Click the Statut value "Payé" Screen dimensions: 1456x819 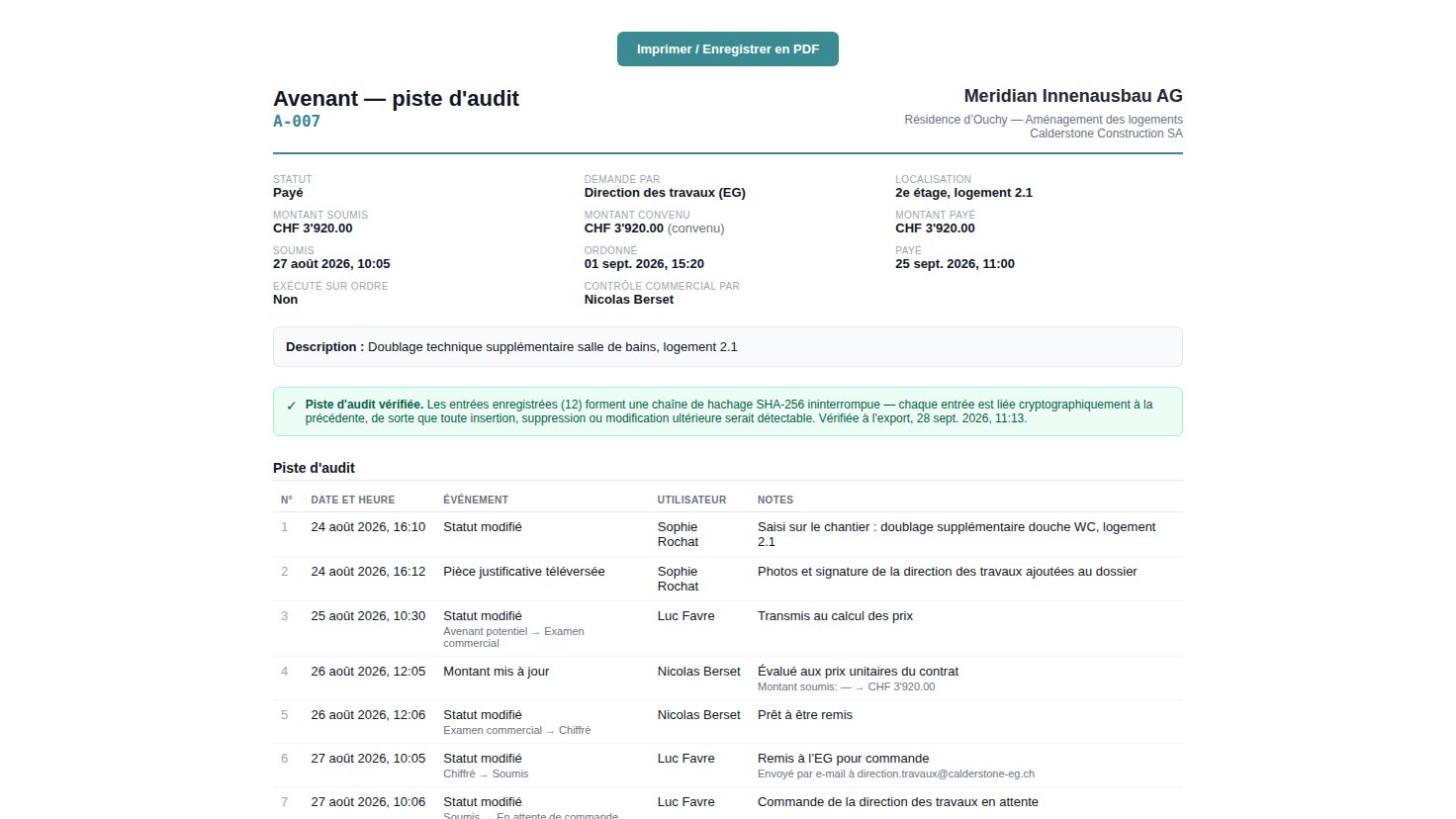(288, 193)
